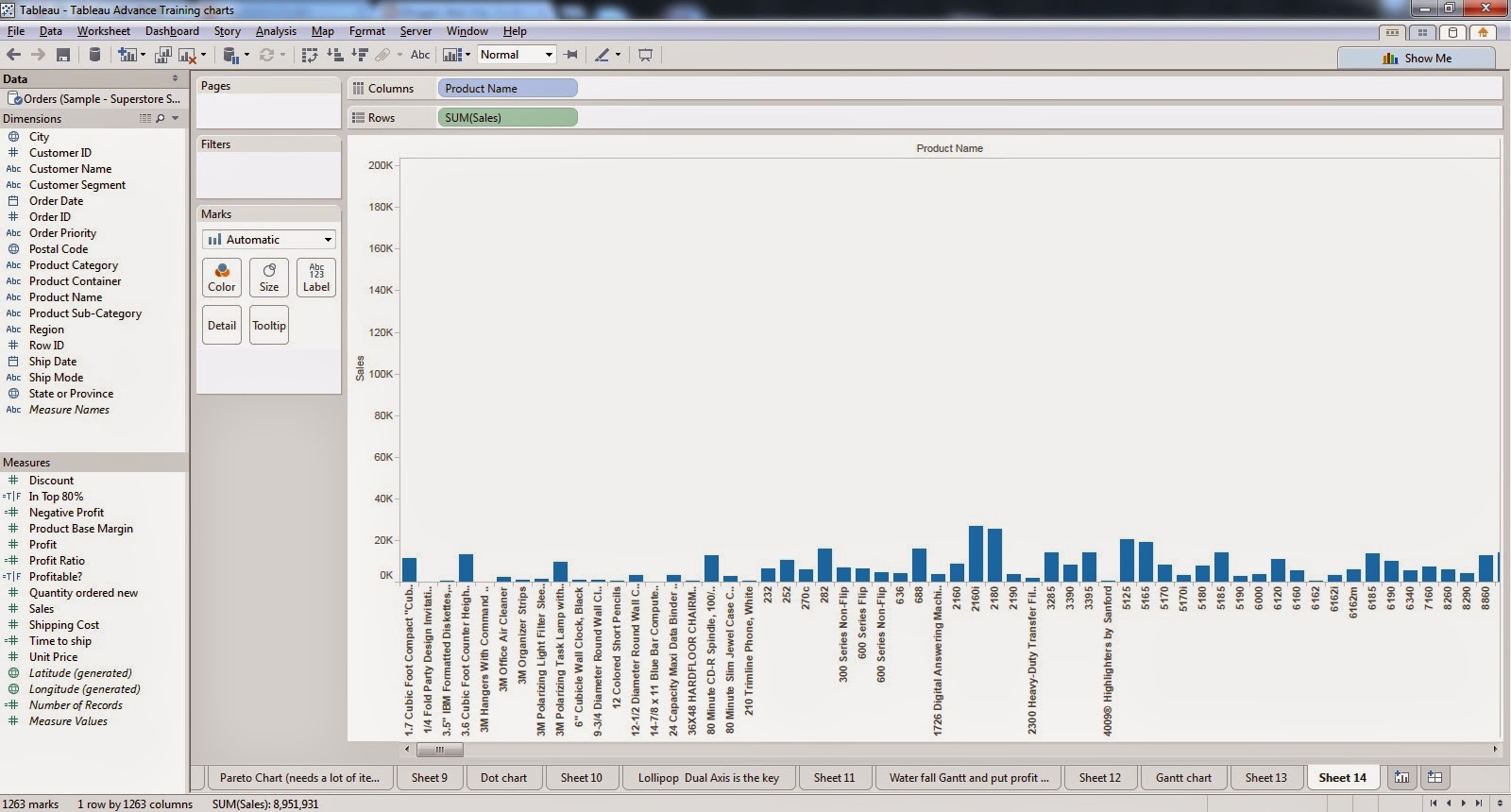Click the presentation mode icon
Image resolution: width=1511 pixels, height=812 pixels.
point(645,55)
